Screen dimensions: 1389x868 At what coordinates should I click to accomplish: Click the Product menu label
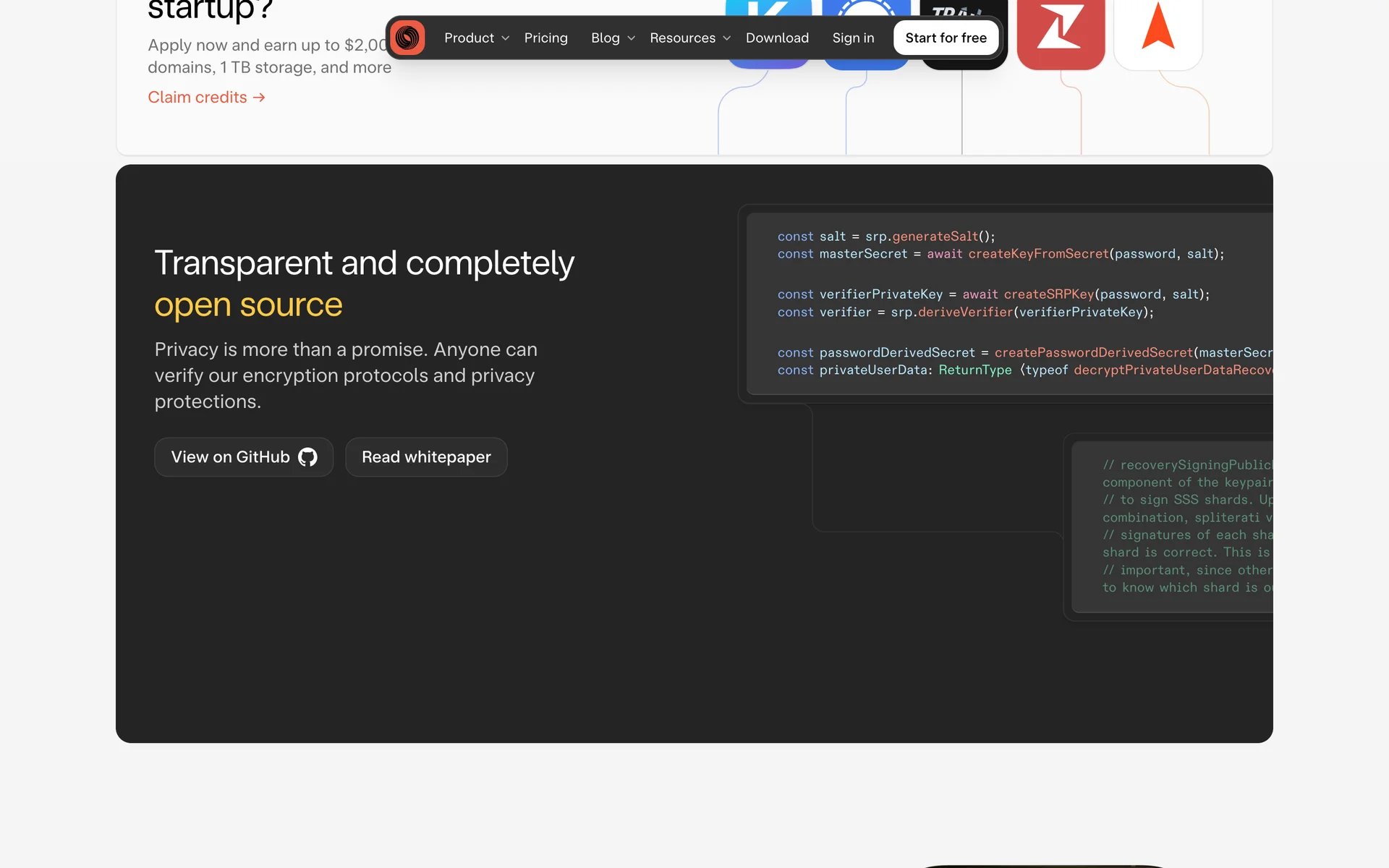tap(469, 38)
